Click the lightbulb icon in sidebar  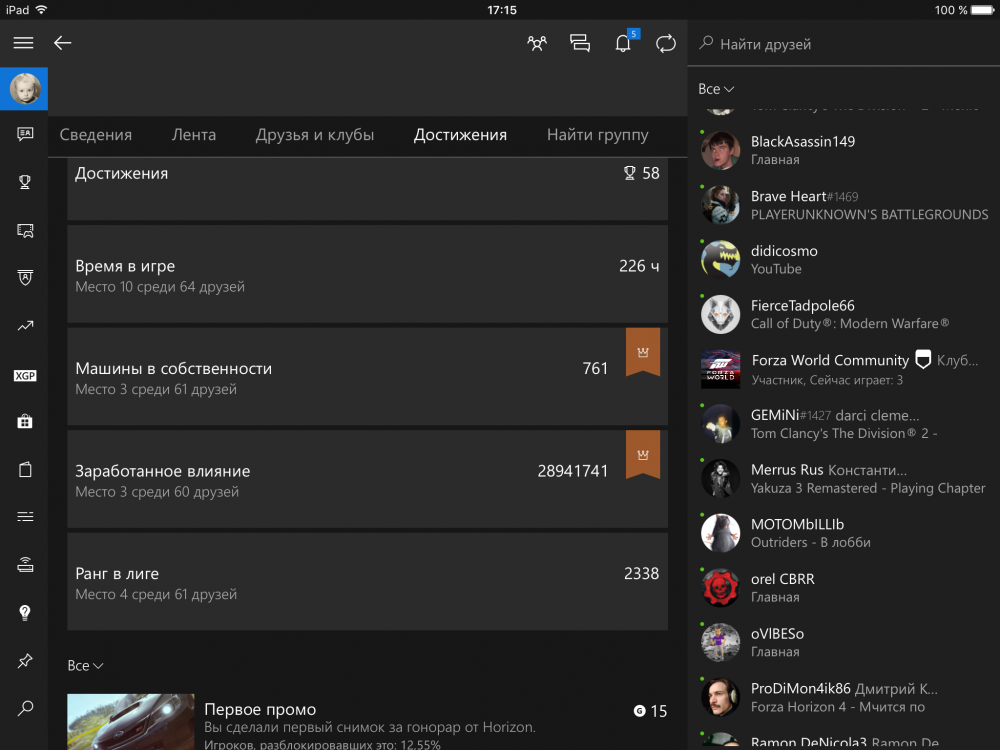tap(25, 612)
